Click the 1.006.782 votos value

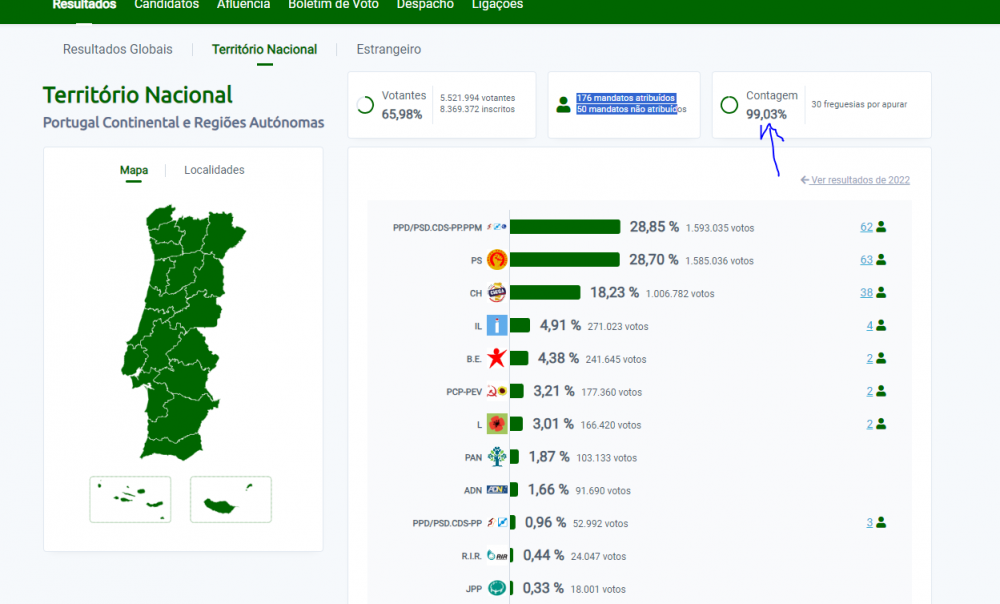(x=680, y=293)
